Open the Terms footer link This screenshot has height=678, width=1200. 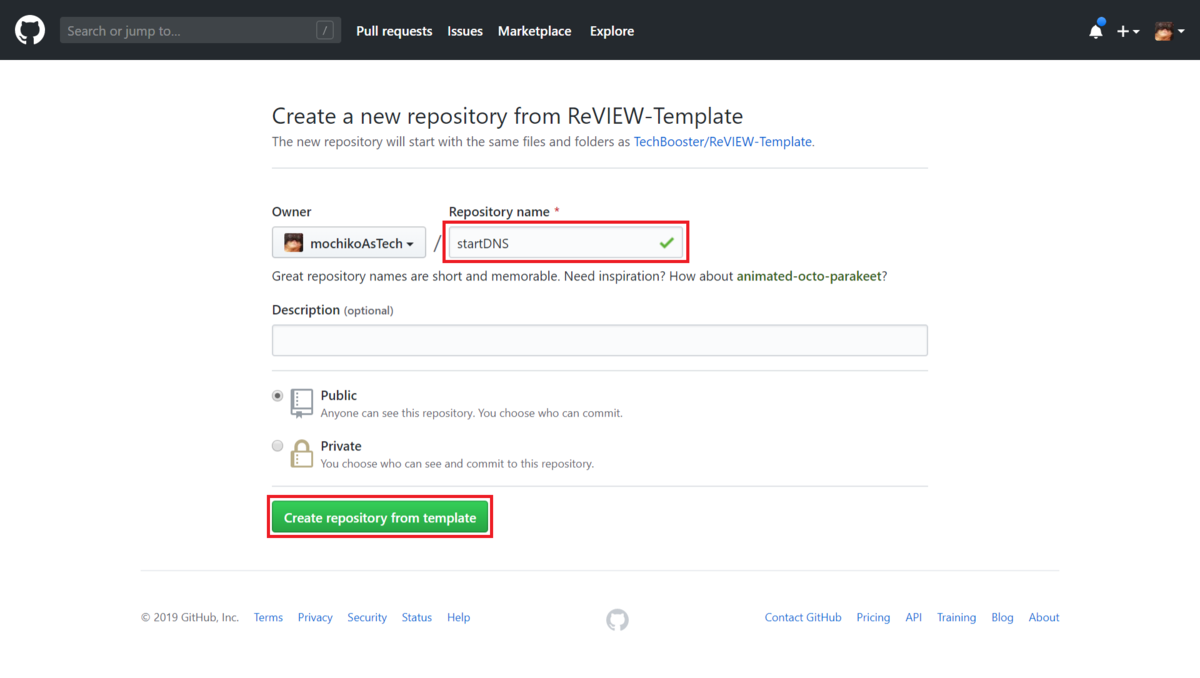tap(268, 618)
